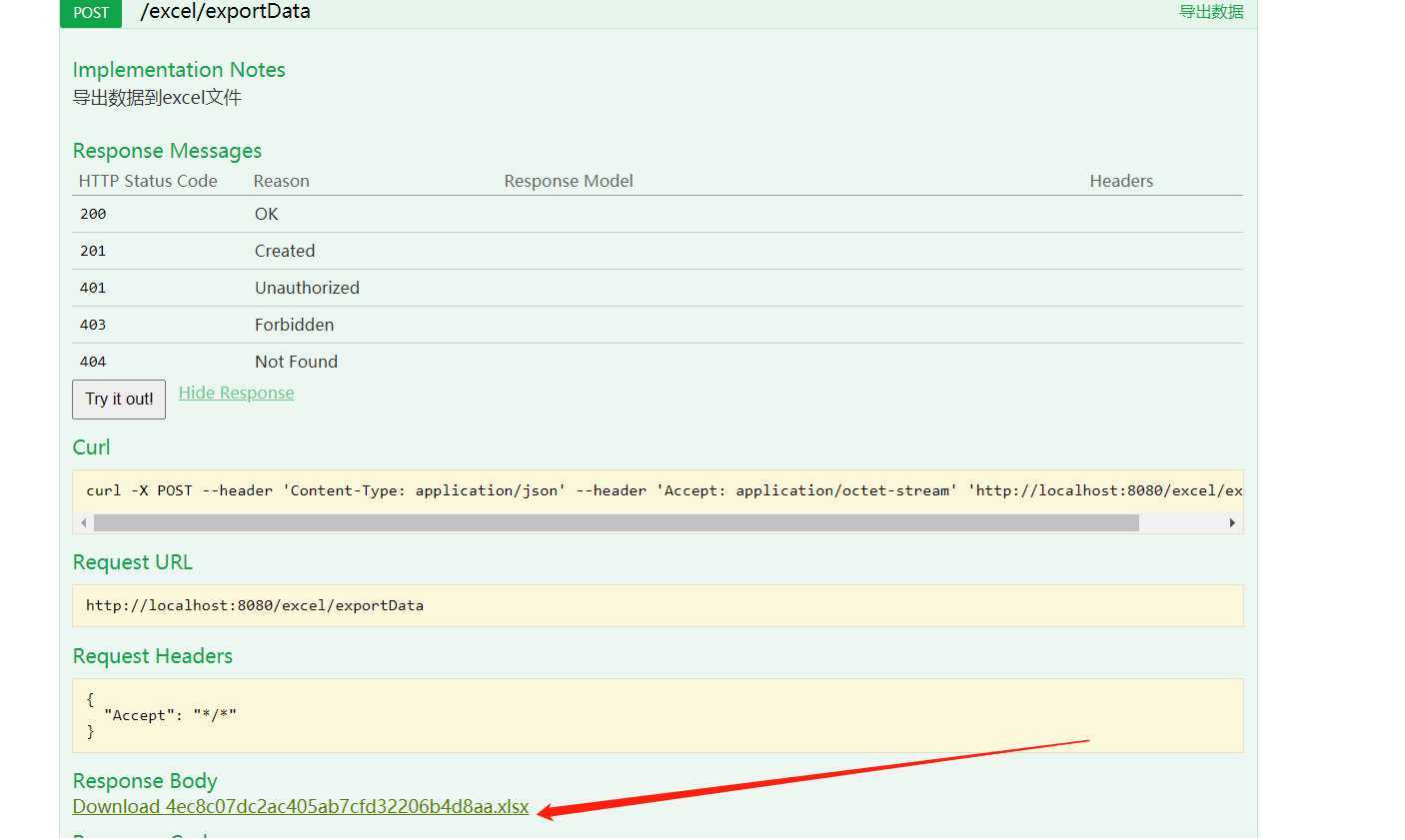Screen dimensions: 1405x840
Task: Download the 4ec8c07dc2ac405ab7cfd32206b4d8aa.xlsx file
Action: [x=301, y=807]
